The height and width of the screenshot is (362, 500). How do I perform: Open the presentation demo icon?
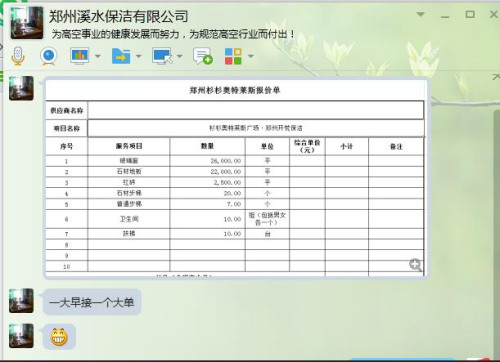(79, 56)
